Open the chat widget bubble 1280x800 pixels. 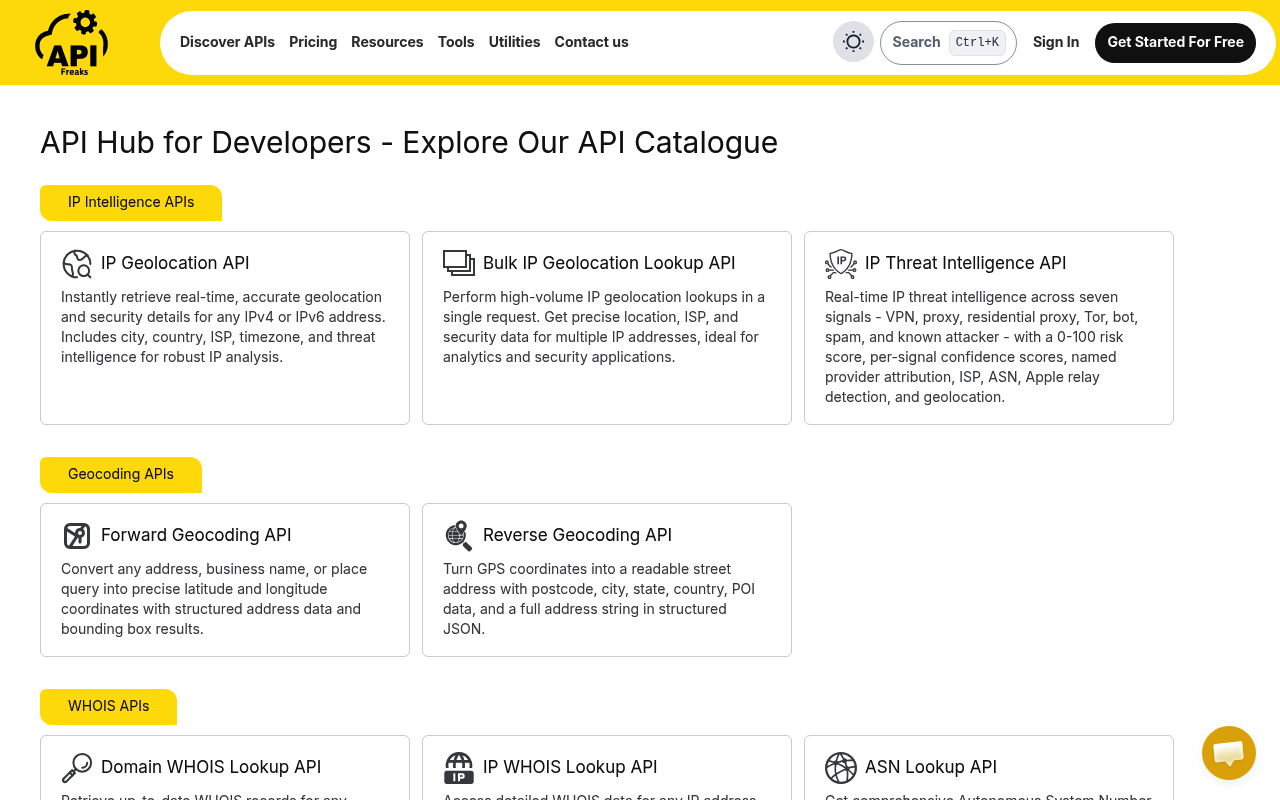1228,753
